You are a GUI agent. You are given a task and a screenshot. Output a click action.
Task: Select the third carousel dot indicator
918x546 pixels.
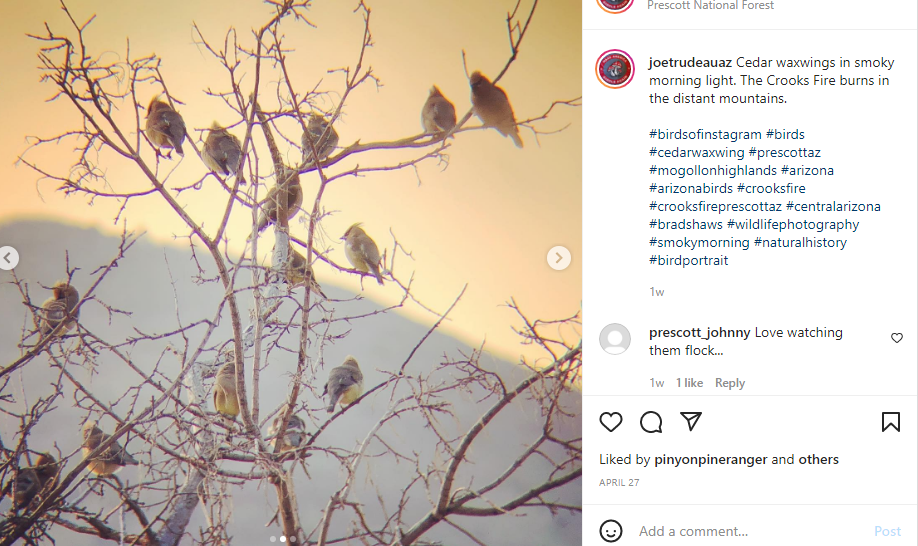tap(293, 539)
